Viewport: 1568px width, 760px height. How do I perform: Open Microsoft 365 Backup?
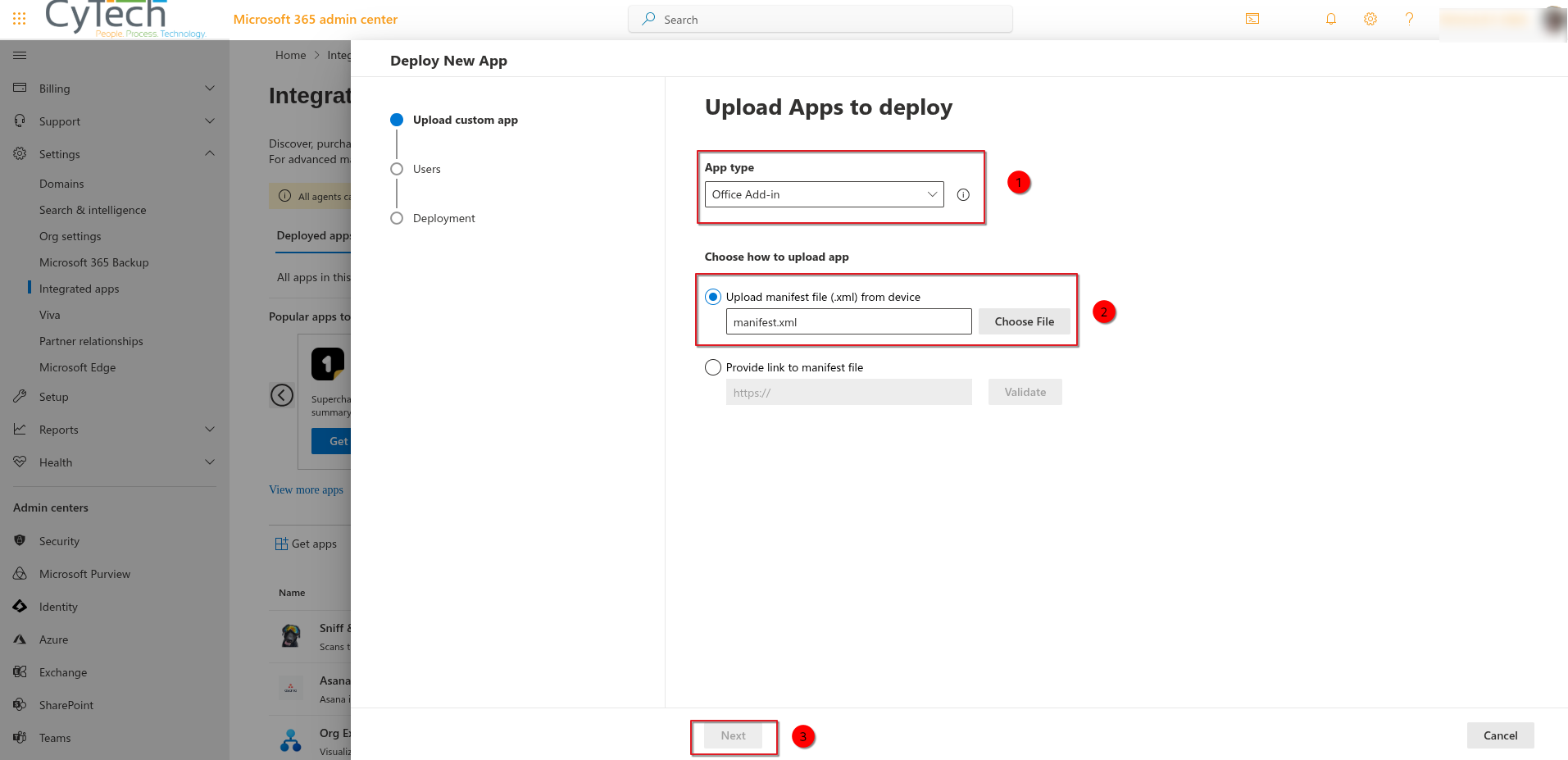(94, 262)
